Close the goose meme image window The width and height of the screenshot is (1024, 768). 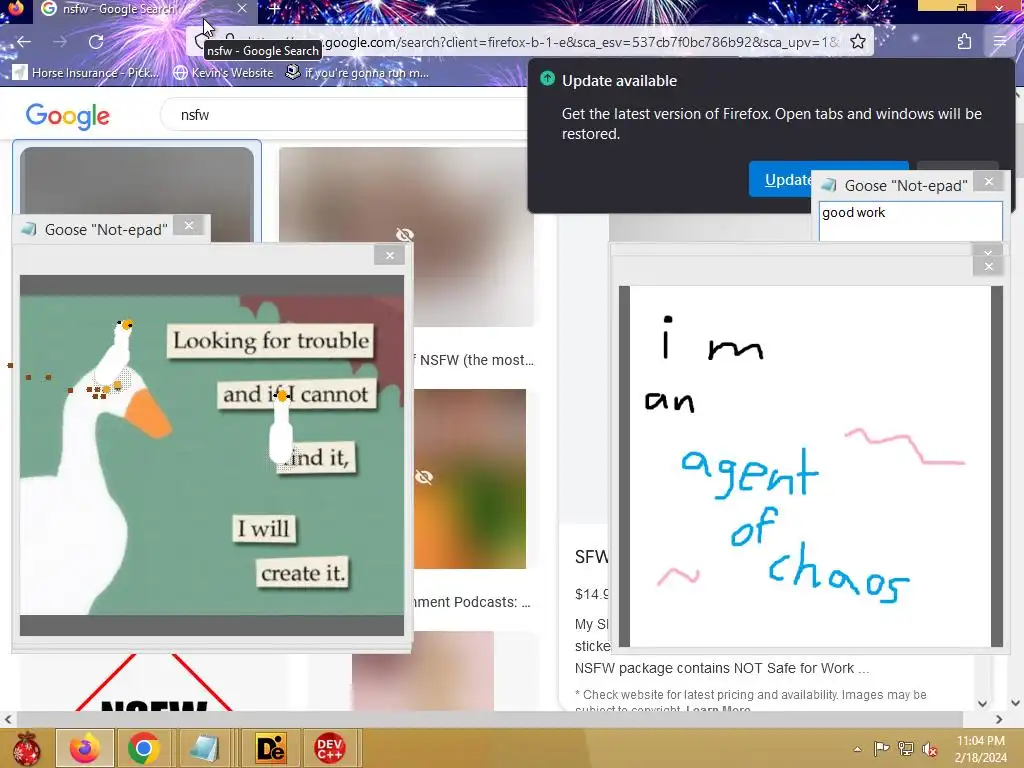tap(390, 255)
